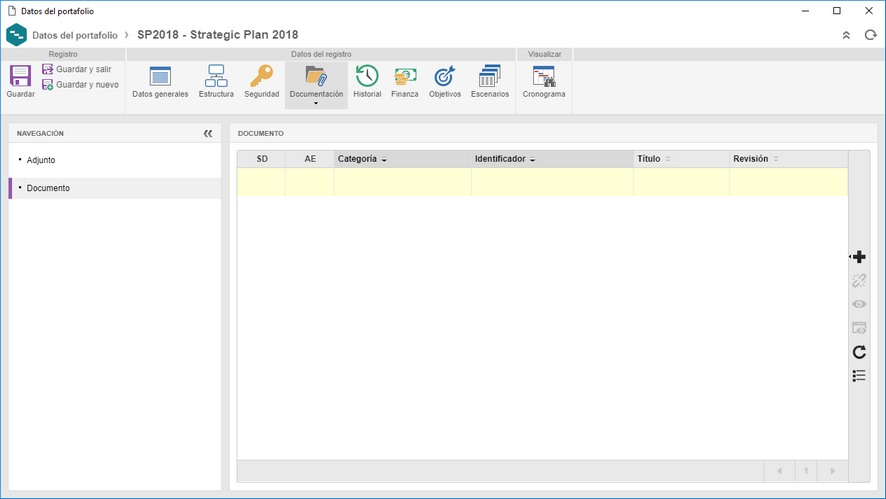Click the grid refresh icon
Screen dimensions: 886x499
pos(859,352)
